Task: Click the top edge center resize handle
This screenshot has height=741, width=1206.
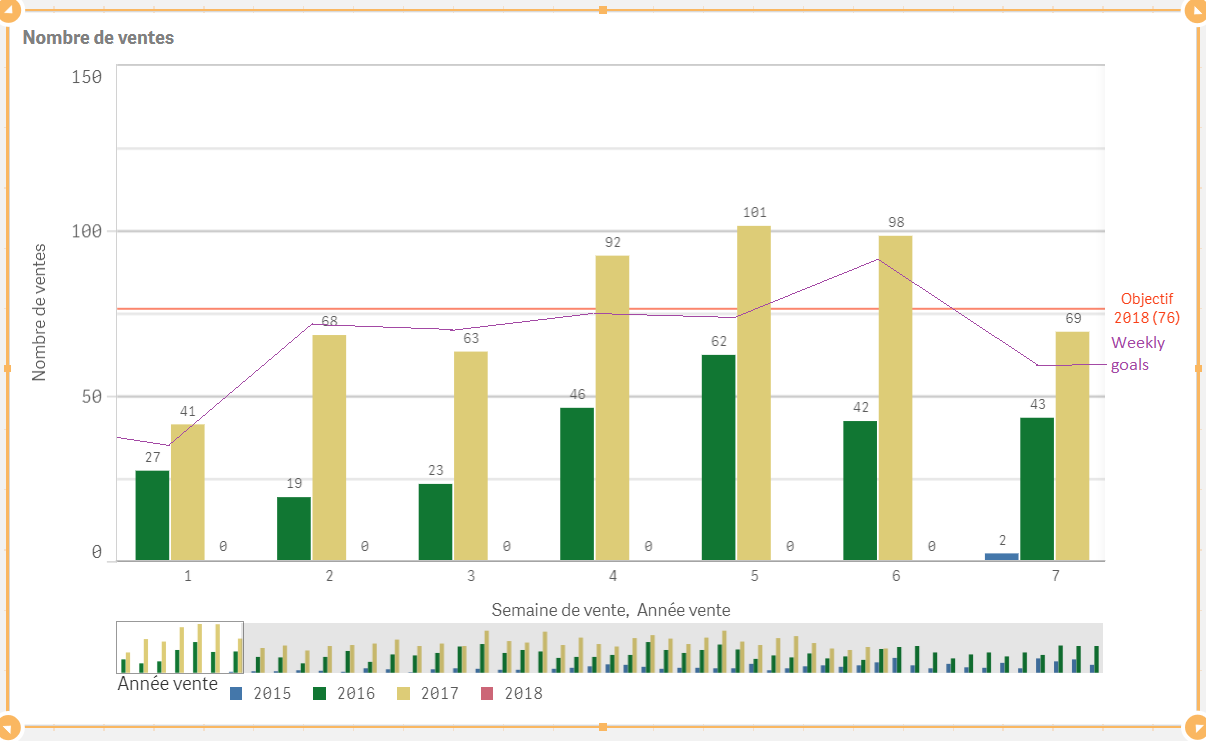Action: (603, 10)
